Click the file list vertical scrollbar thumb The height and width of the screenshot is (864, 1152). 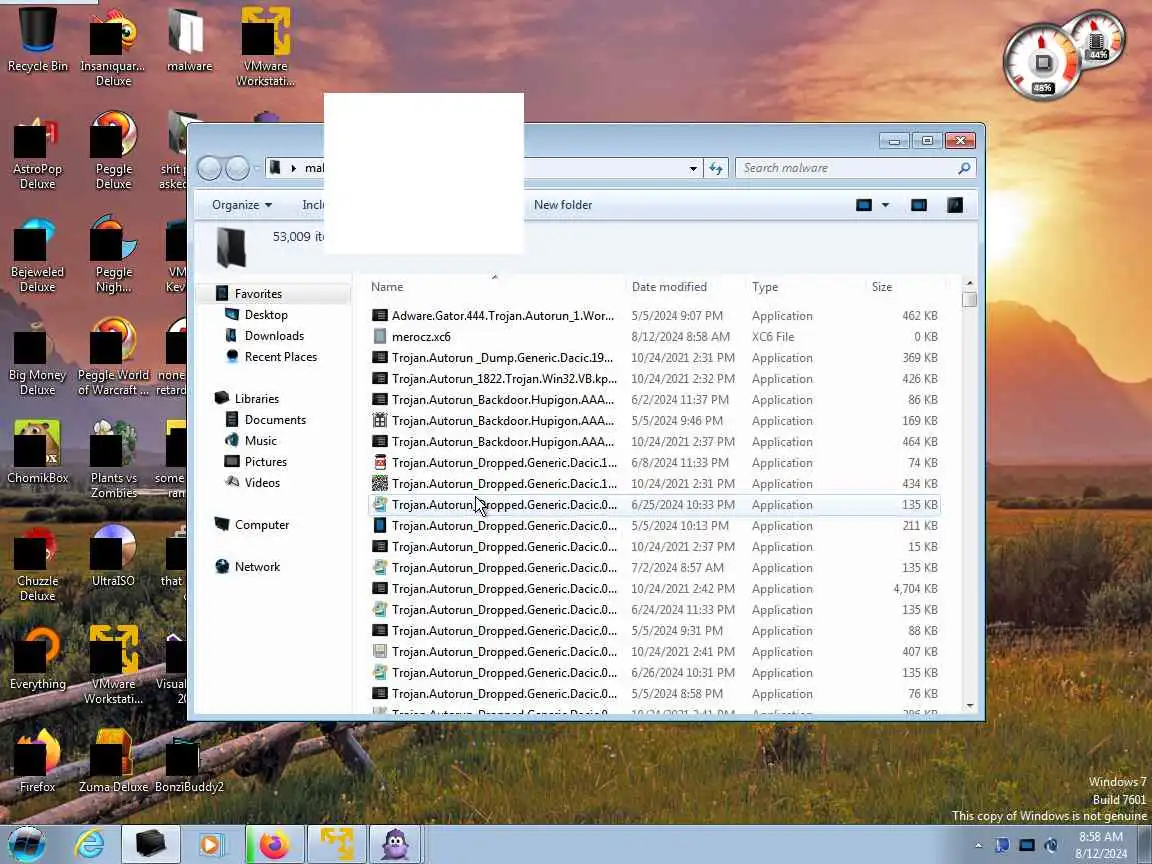click(970, 300)
